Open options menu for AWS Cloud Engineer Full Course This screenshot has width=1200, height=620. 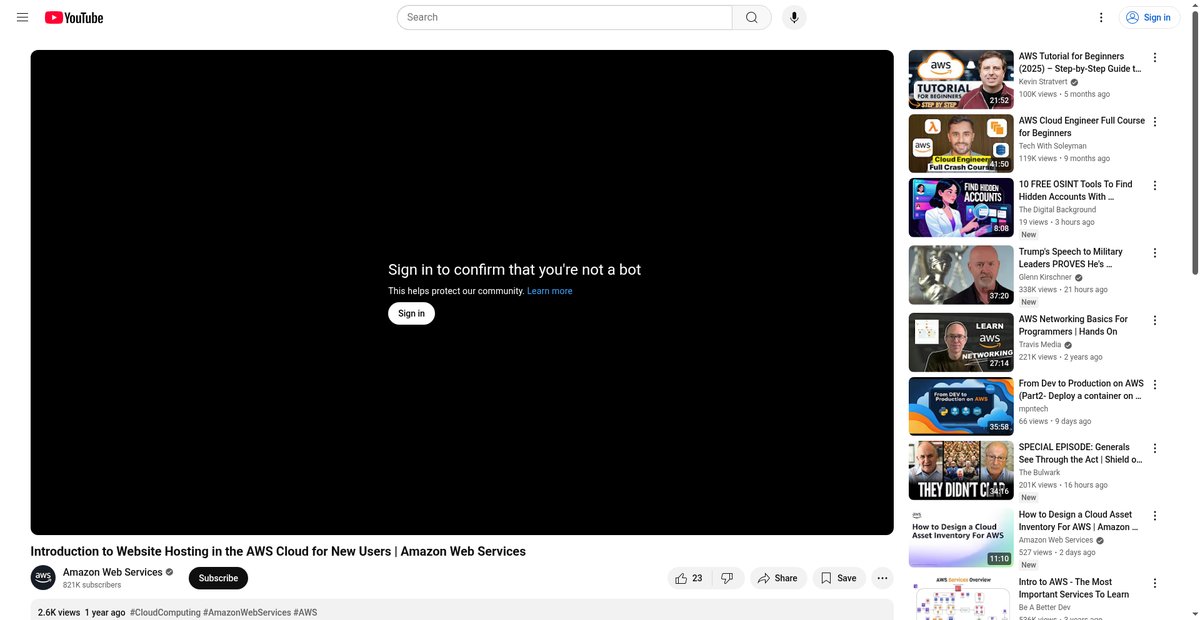(x=1155, y=122)
